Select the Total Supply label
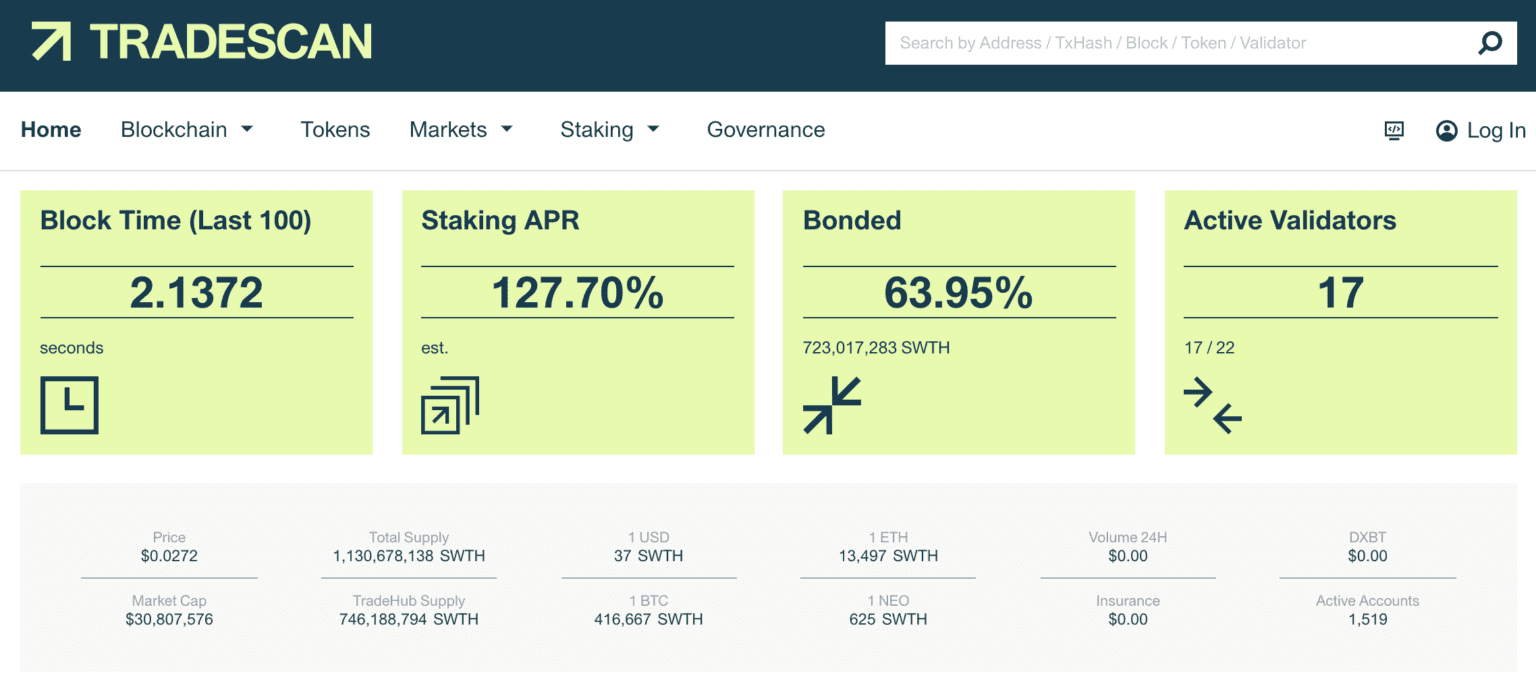This screenshot has width=1536, height=688. coord(409,538)
